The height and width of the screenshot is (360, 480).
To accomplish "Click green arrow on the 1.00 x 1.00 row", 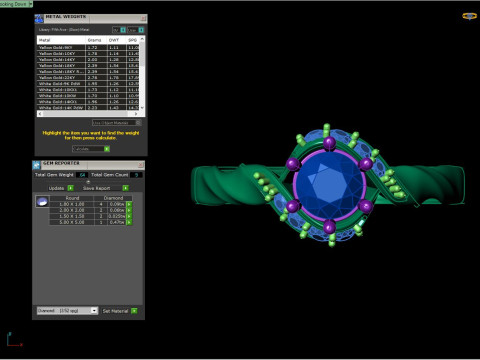I will (129, 204).
